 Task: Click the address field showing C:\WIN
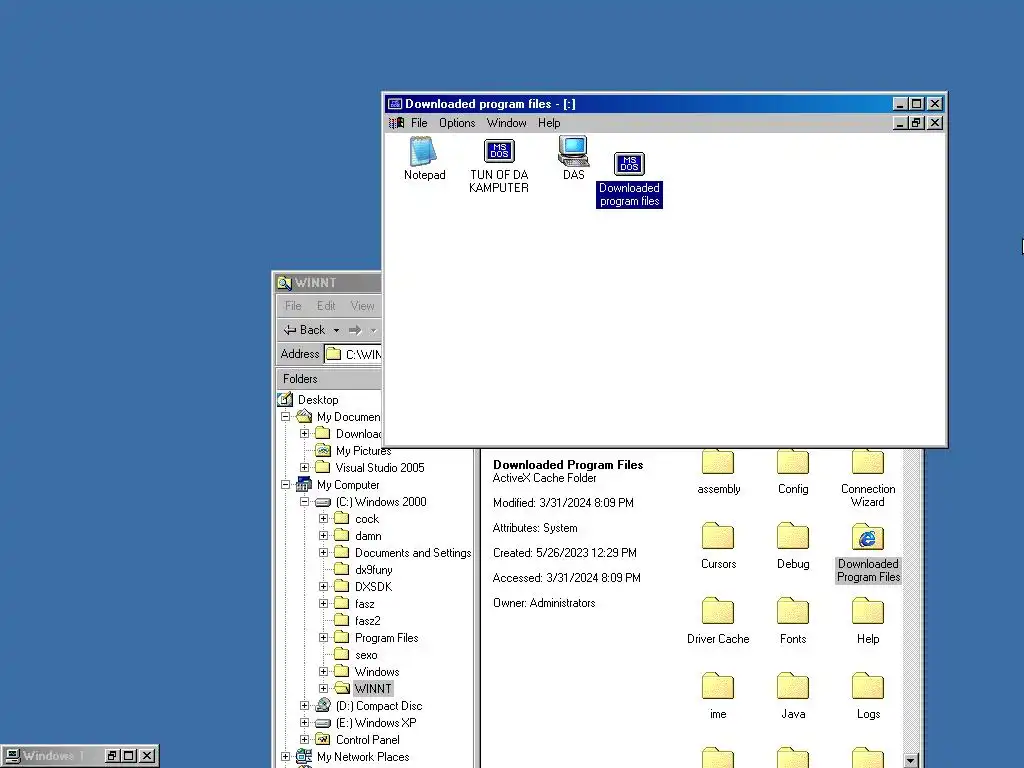click(353, 354)
